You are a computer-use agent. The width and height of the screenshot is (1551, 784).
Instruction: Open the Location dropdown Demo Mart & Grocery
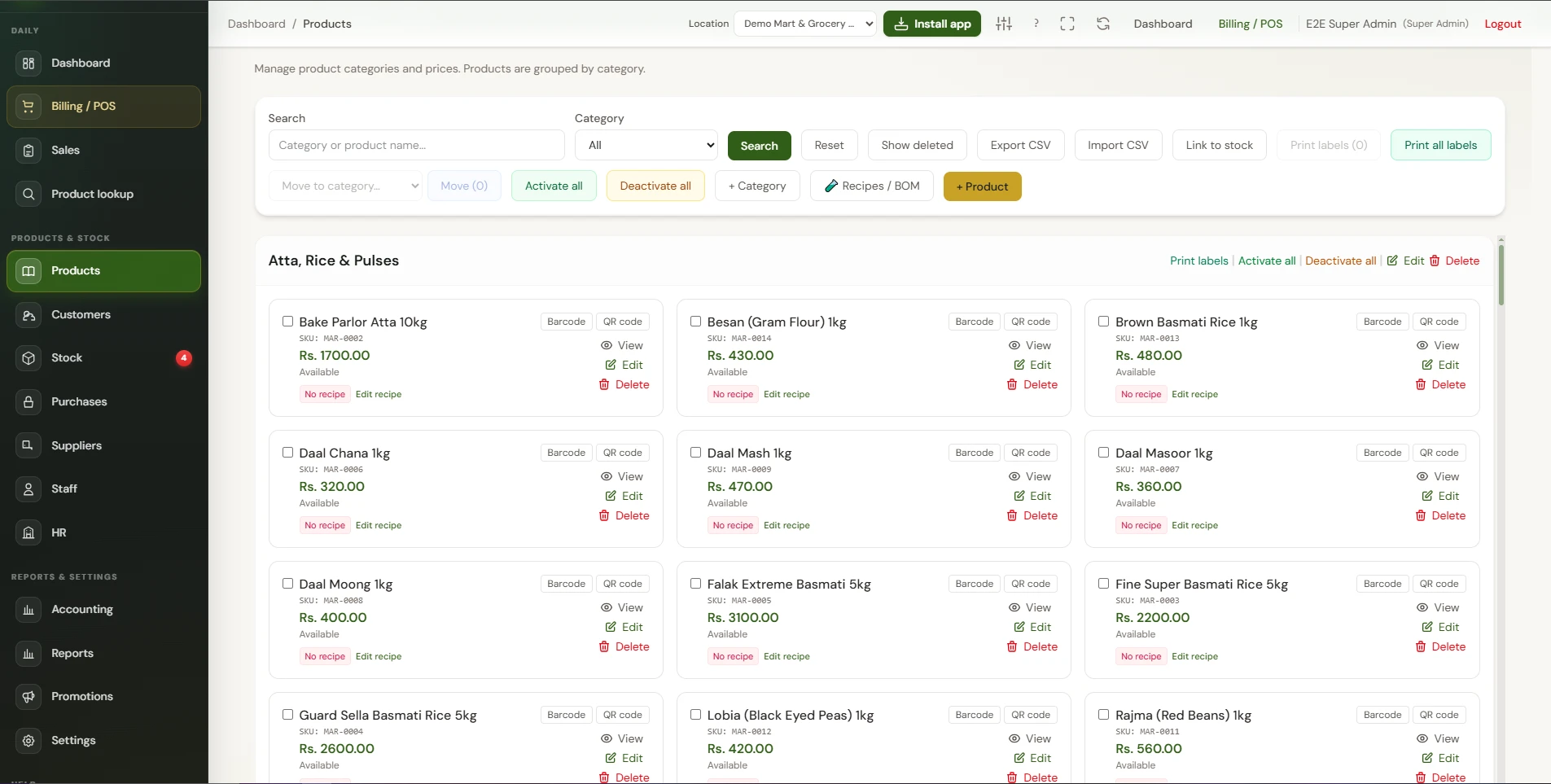click(x=805, y=24)
